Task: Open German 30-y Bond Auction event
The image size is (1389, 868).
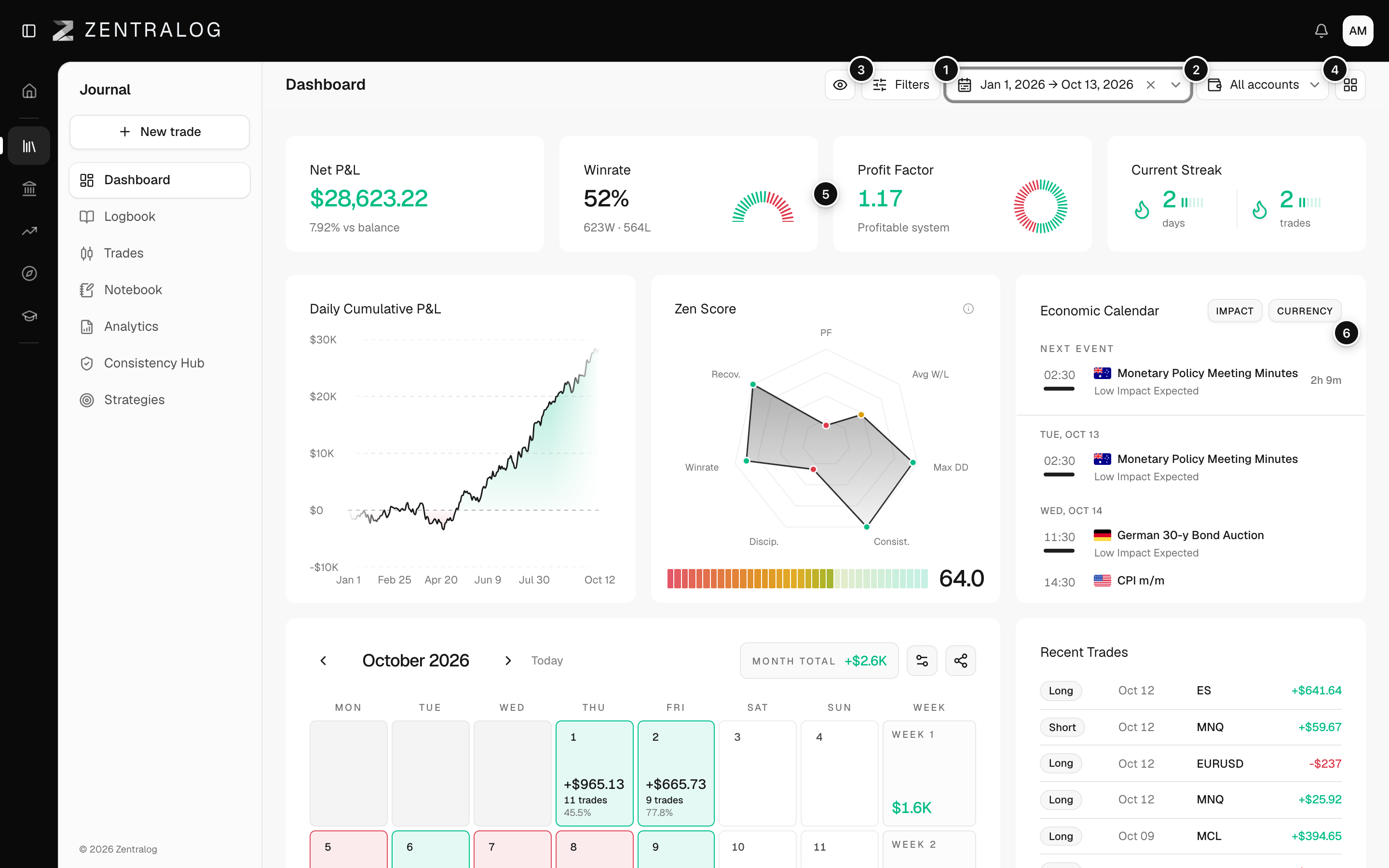Action: [1190, 543]
